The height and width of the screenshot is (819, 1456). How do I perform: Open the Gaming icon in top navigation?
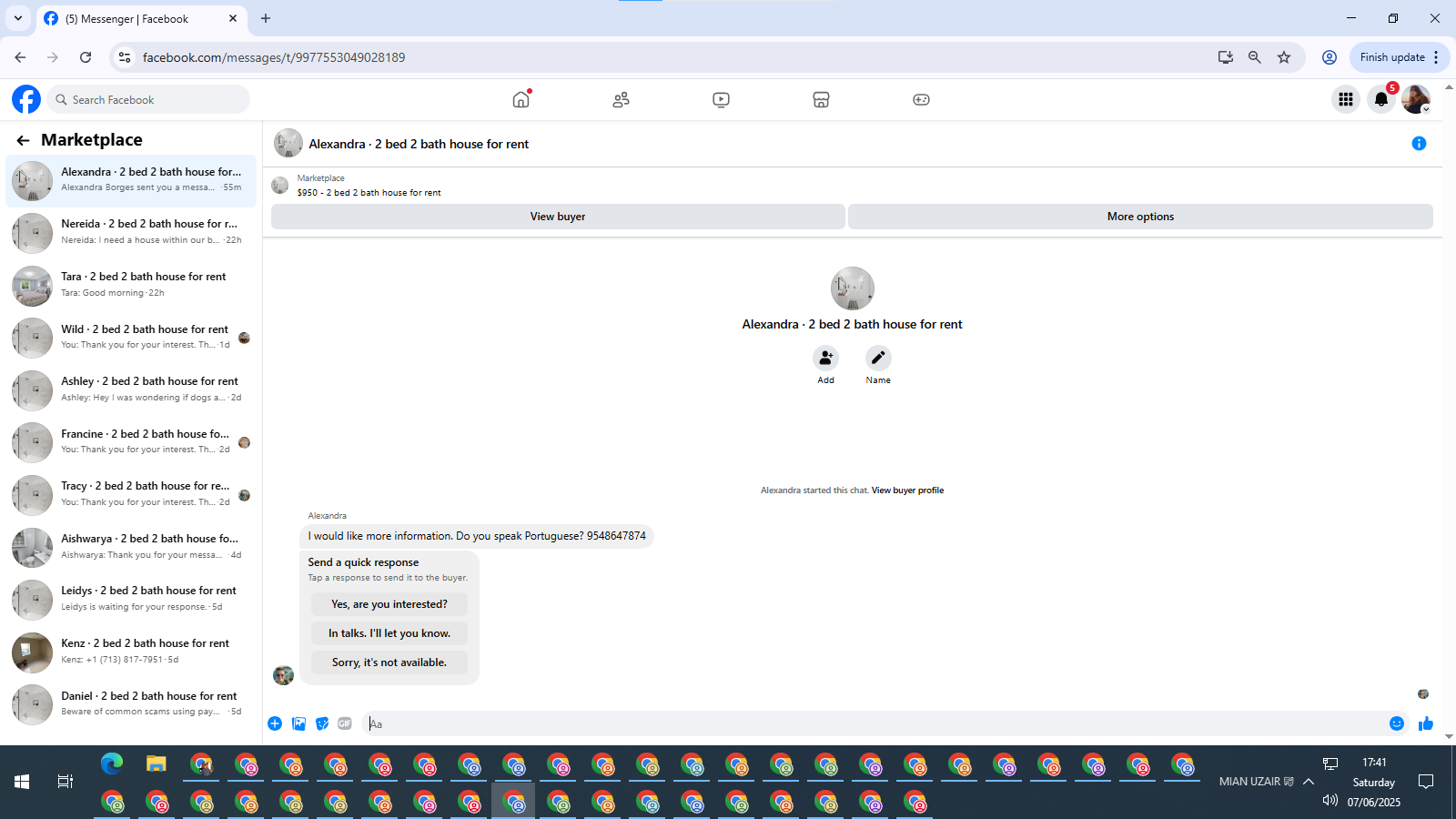(x=921, y=99)
